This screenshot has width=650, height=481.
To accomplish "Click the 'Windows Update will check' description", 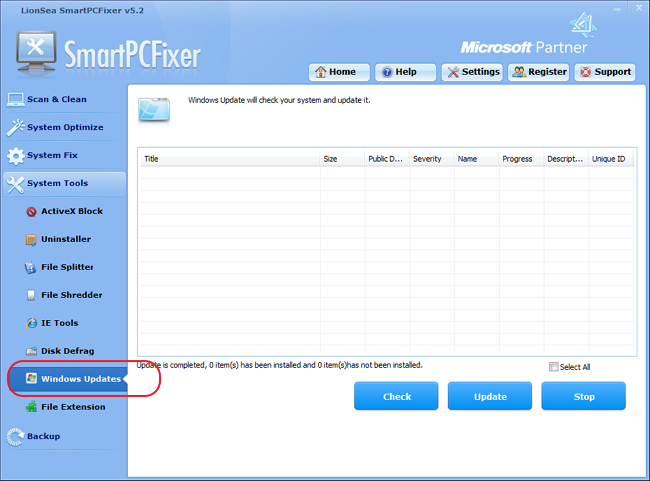I will [279, 100].
